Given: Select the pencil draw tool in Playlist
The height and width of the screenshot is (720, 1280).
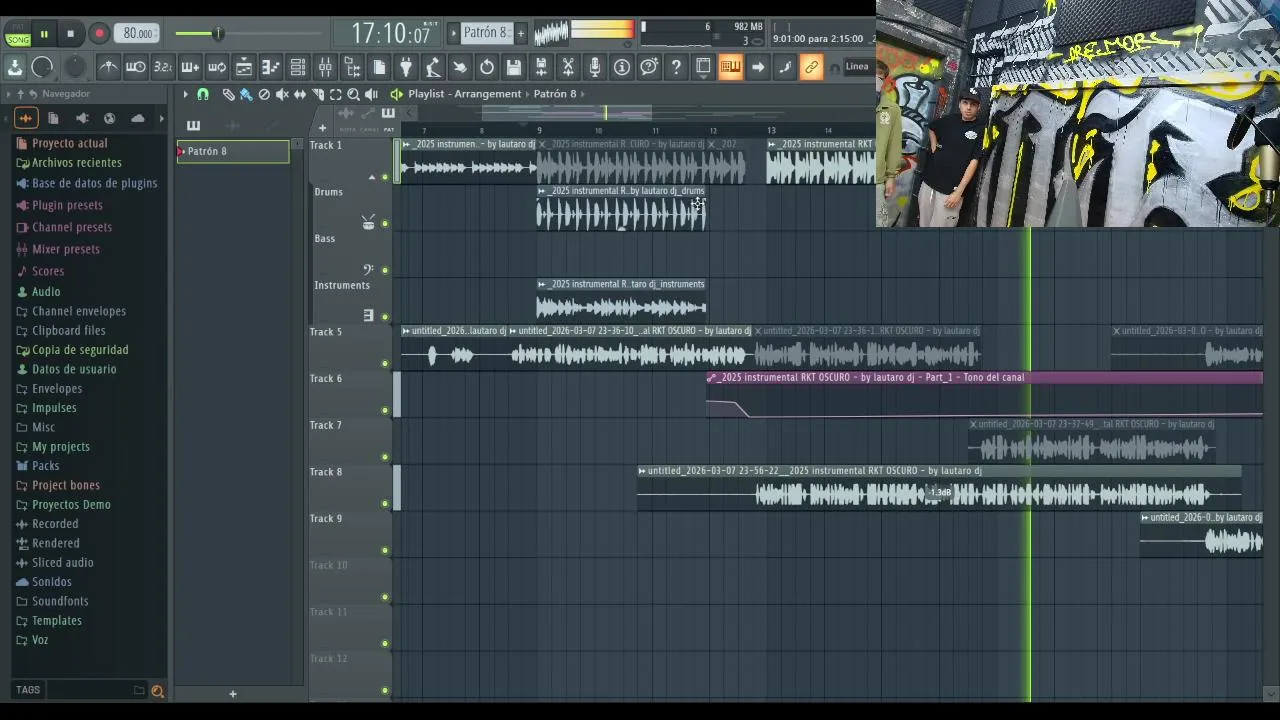Looking at the screenshot, I should 228,94.
